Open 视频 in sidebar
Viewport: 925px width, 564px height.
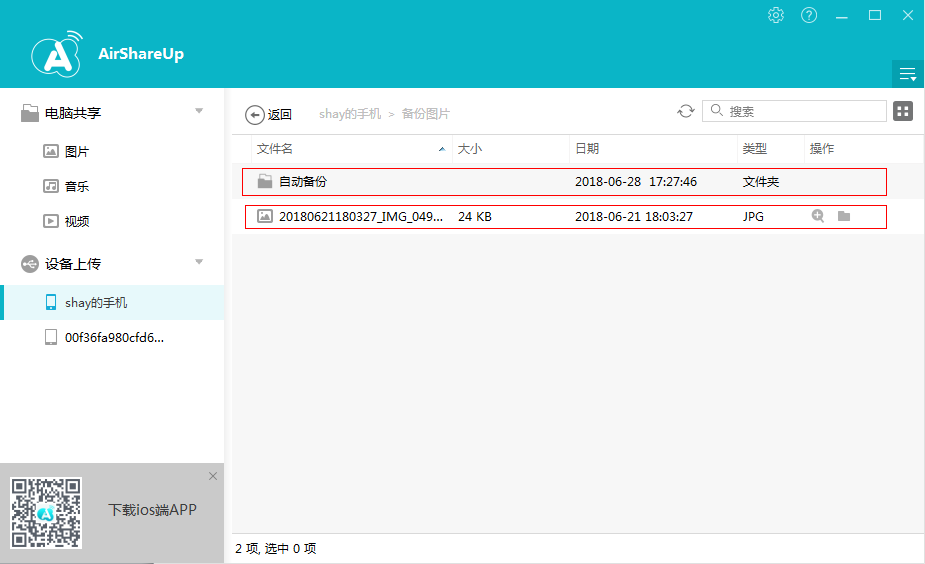tap(77, 221)
